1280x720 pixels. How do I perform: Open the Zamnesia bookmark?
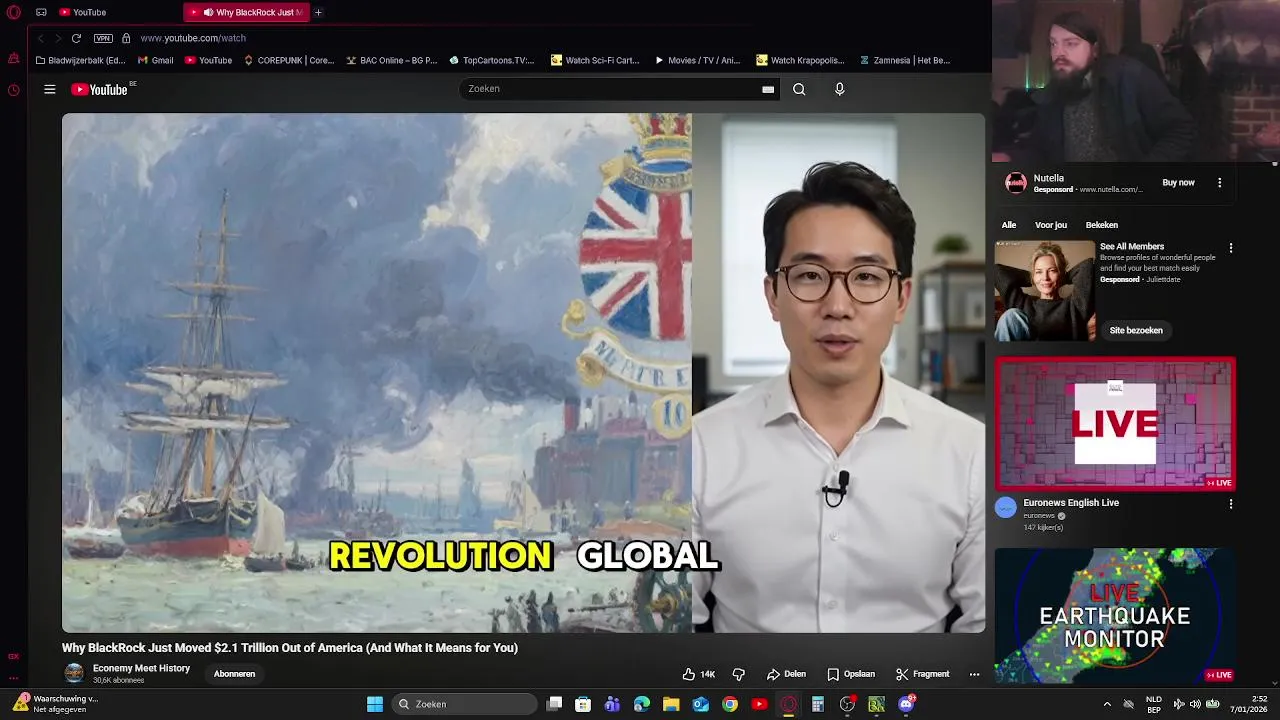tap(904, 60)
